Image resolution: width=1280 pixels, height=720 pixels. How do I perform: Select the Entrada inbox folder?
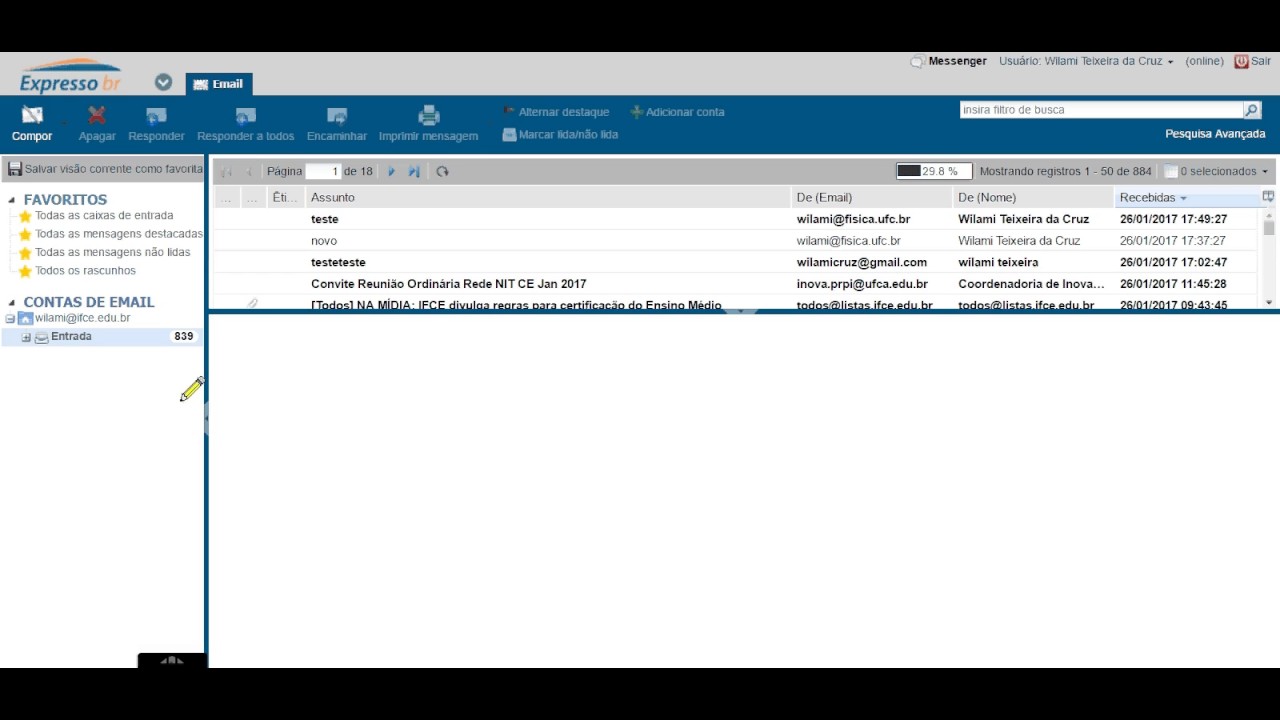(71, 337)
